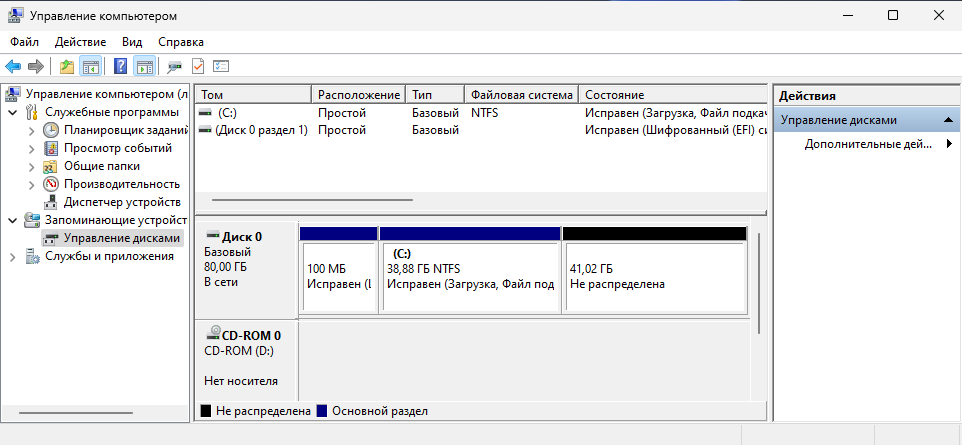Expand the Службы и приложения node
Screen dimensions: 962x445
point(13,257)
